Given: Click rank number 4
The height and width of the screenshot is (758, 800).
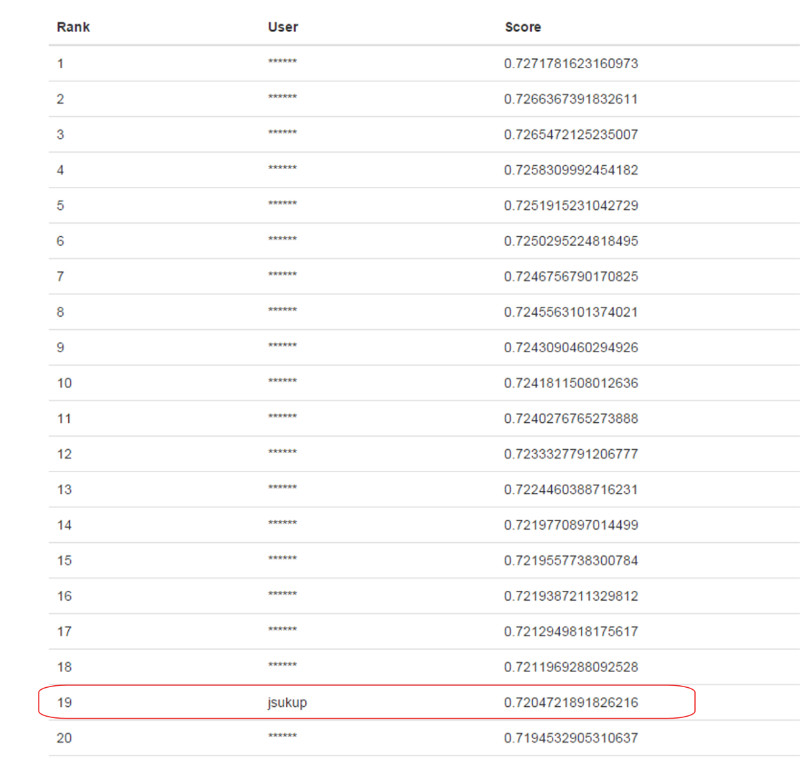Looking at the screenshot, I should (x=60, y=170).
